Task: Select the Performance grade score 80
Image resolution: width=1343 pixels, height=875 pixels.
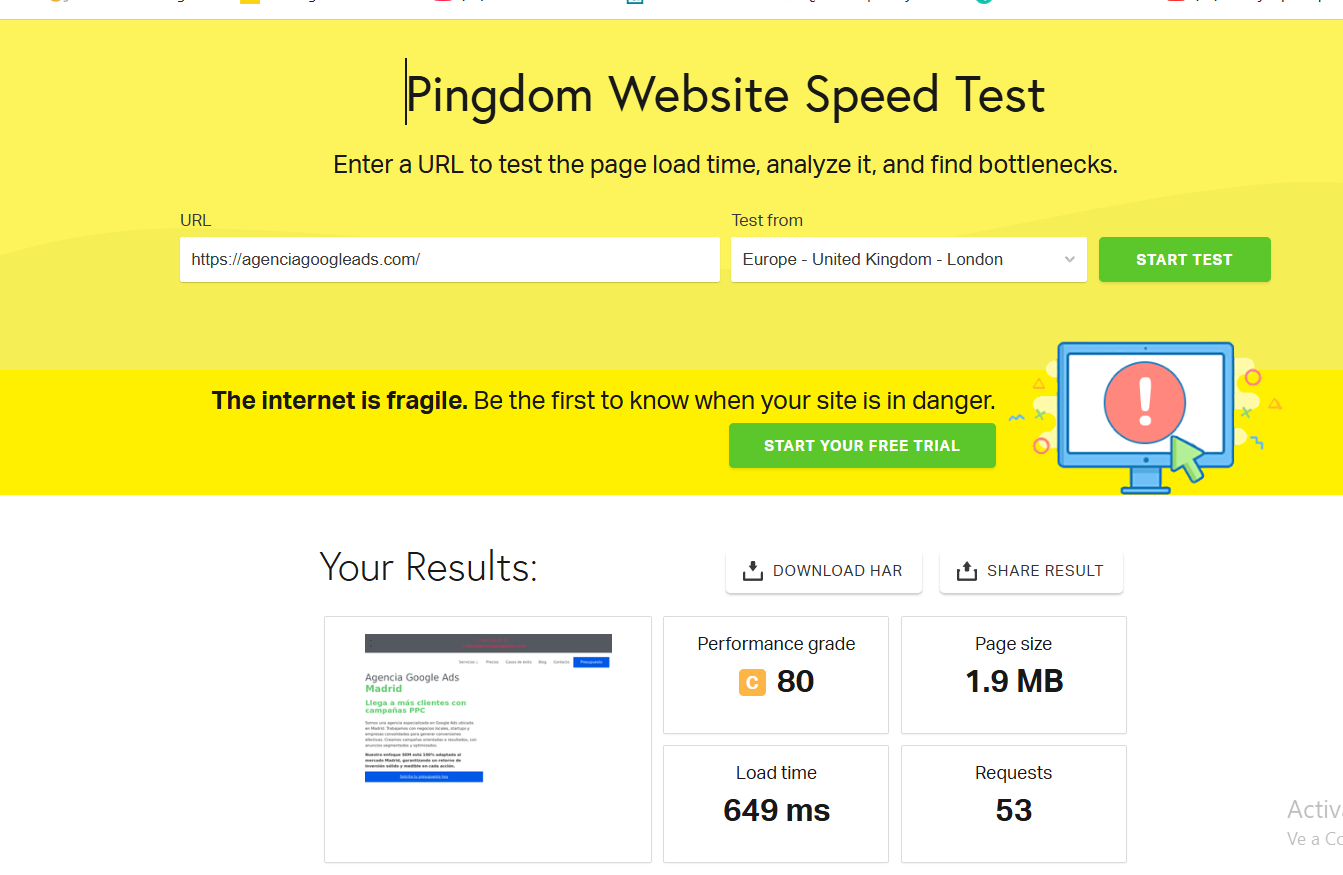Action: tap(795, 682)
